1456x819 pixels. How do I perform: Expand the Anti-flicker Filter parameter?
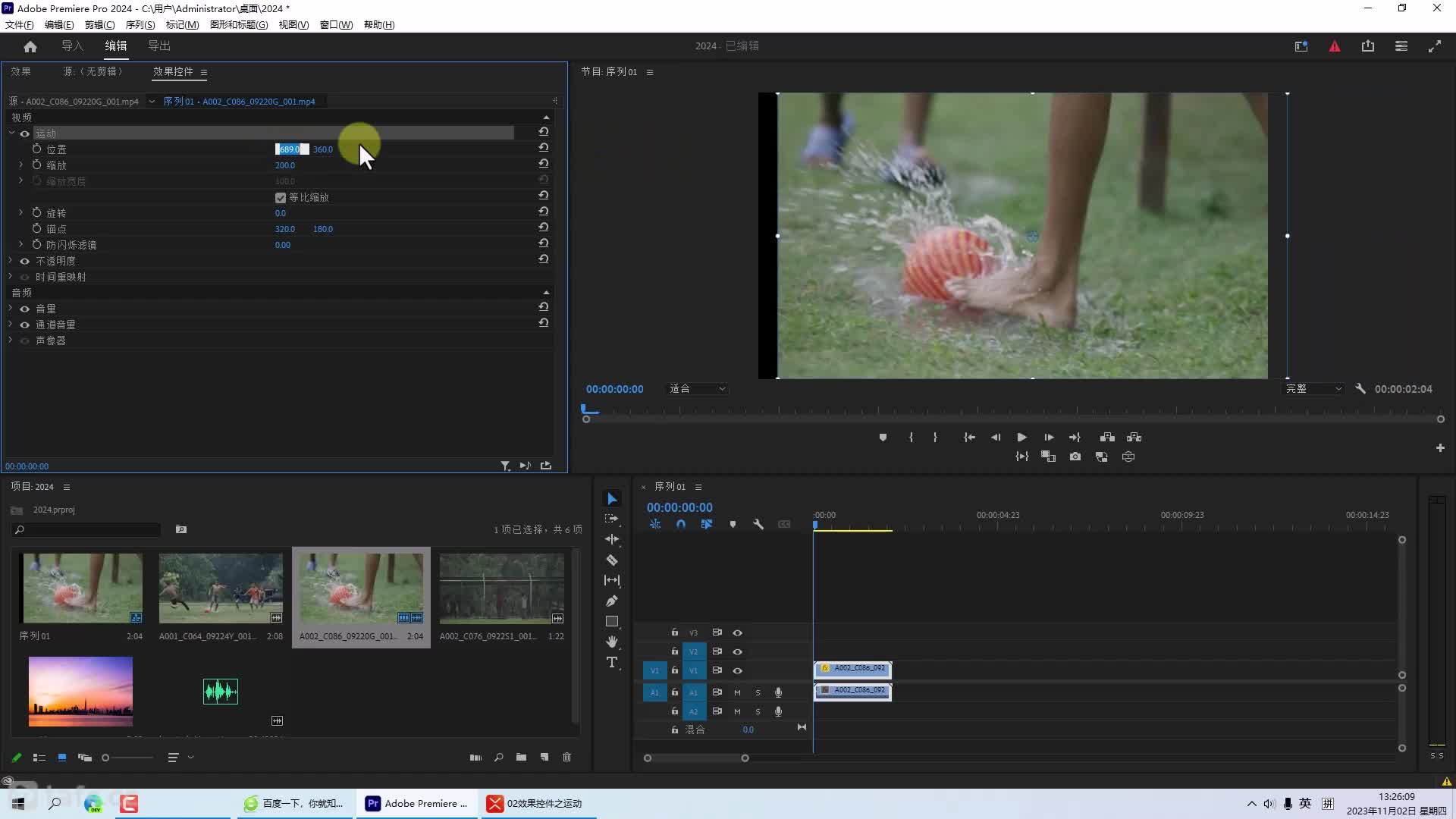pos(21,244)
